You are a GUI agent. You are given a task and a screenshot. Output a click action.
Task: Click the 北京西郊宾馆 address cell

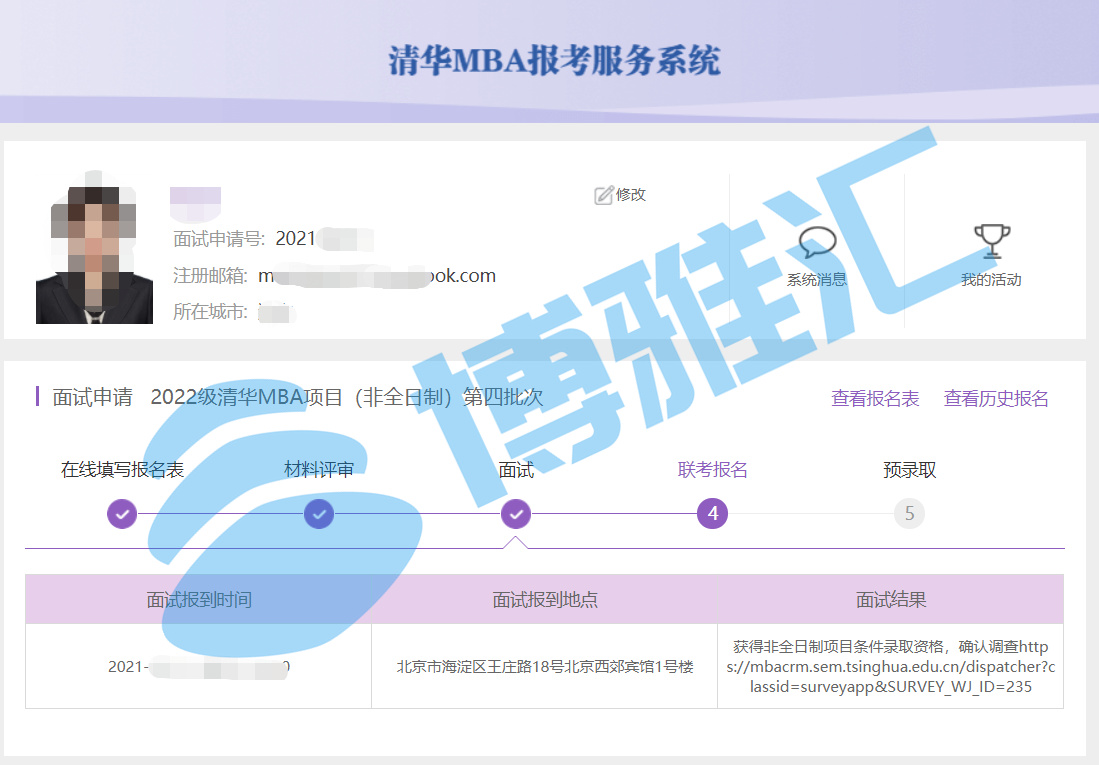click(x=545, y=667)
